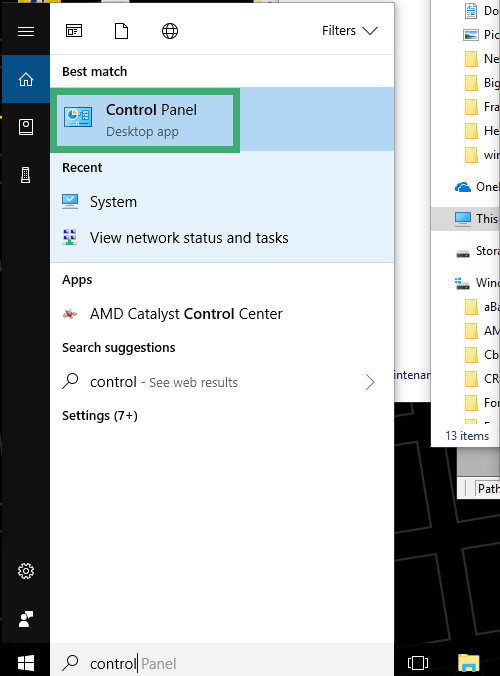
Task: Open Control Panel desktop app result
Action: (x=222, y=120)
